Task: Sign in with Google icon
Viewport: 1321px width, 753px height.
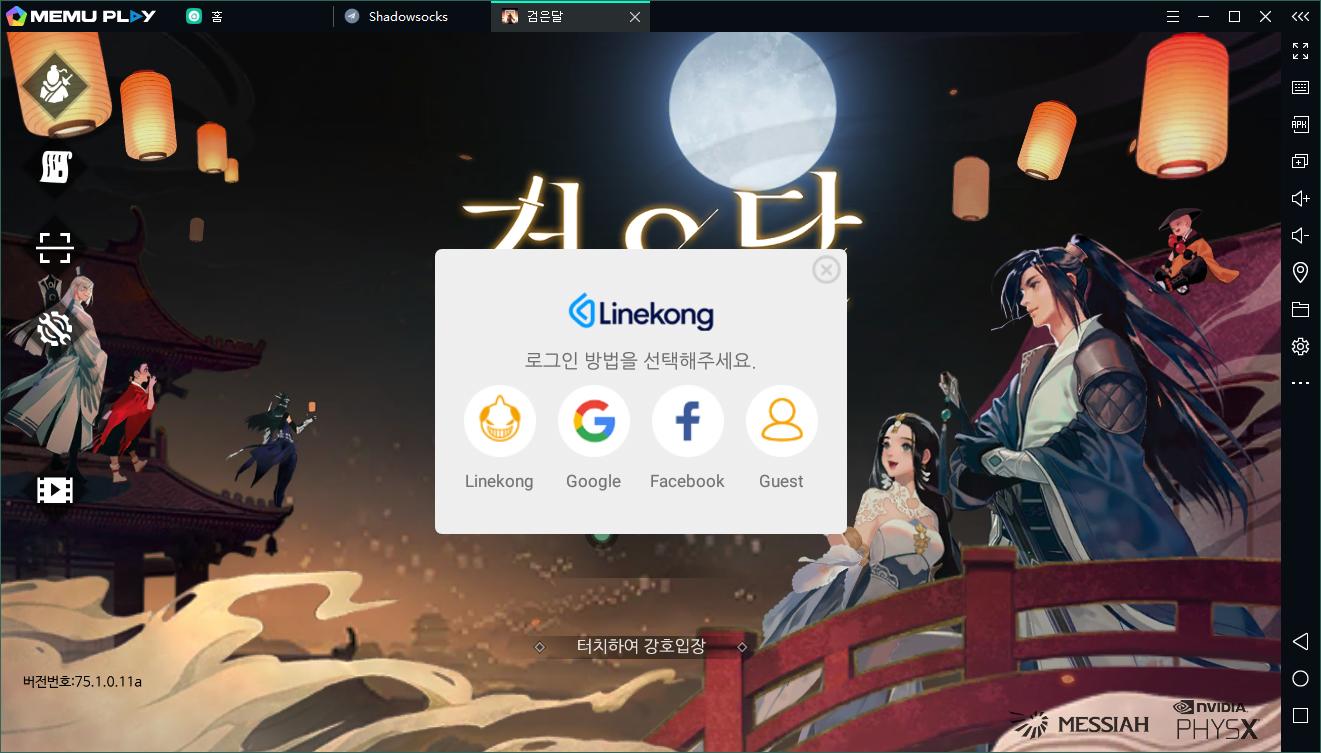Action: pyautogui.click(x=593, y=421)
